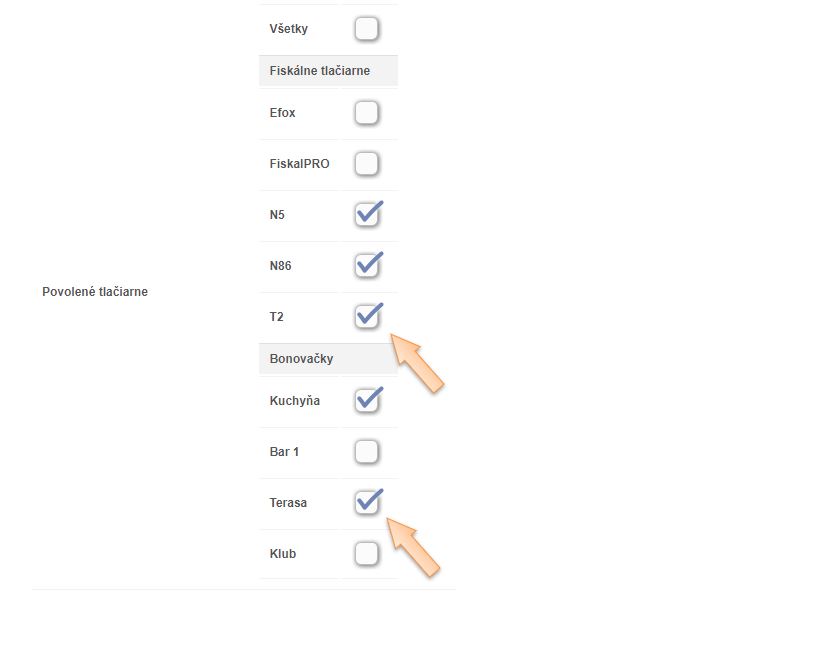Enable the Všetky checkbox
This screenshot has width=837, height=667.
(367, 29)
